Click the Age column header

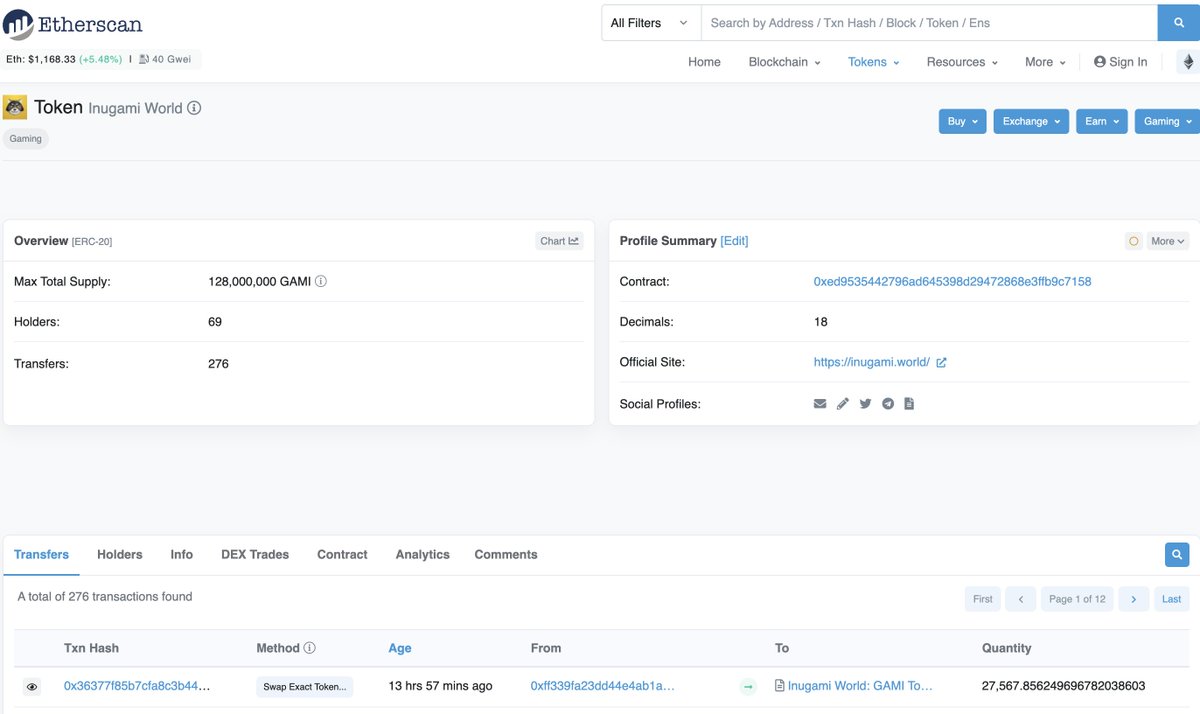coord(400,648)
